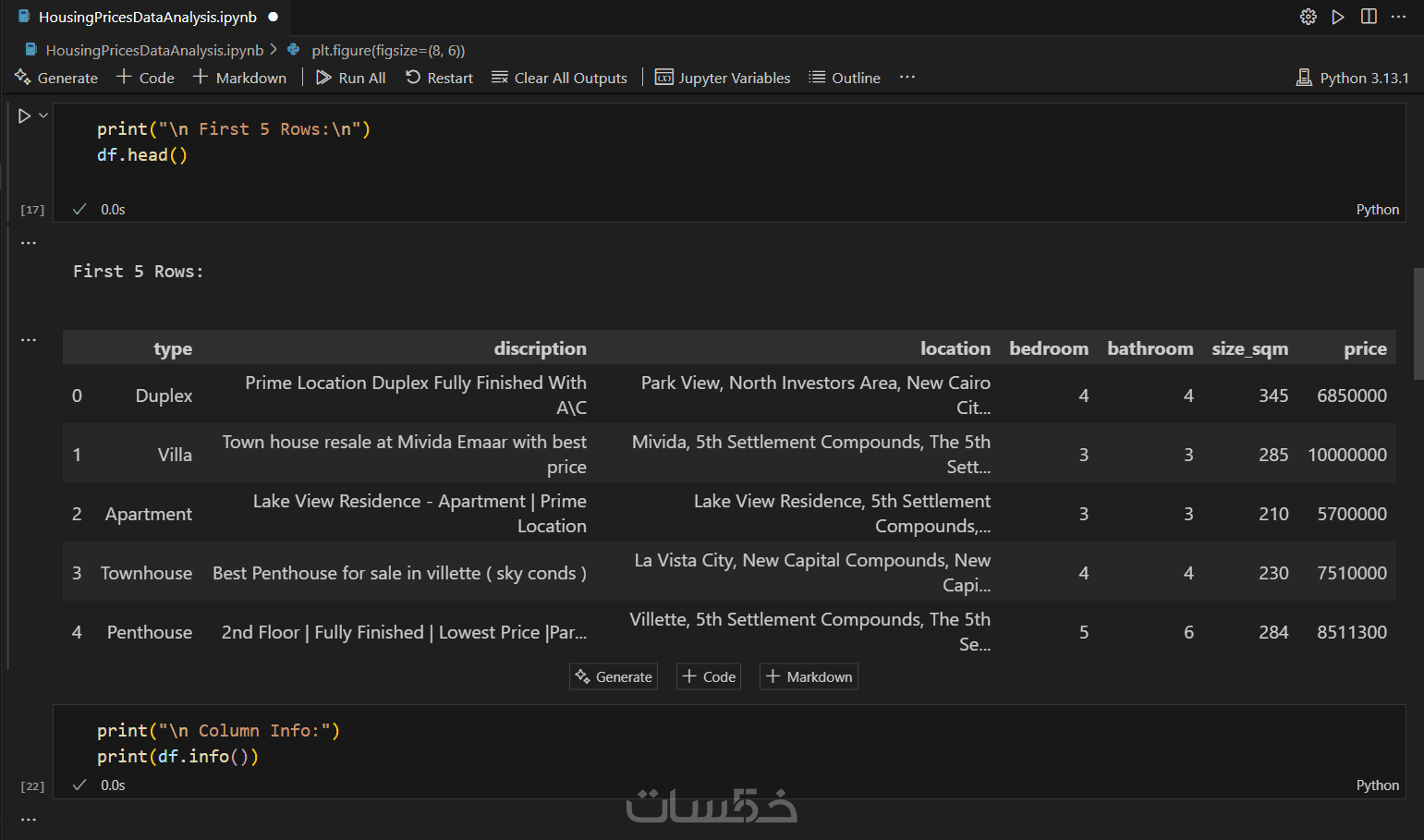This screenshot has width=1424, height=840.
Task: Click the 'La Vista City, New Capital Compounds' location
Action: coord(812,572)
